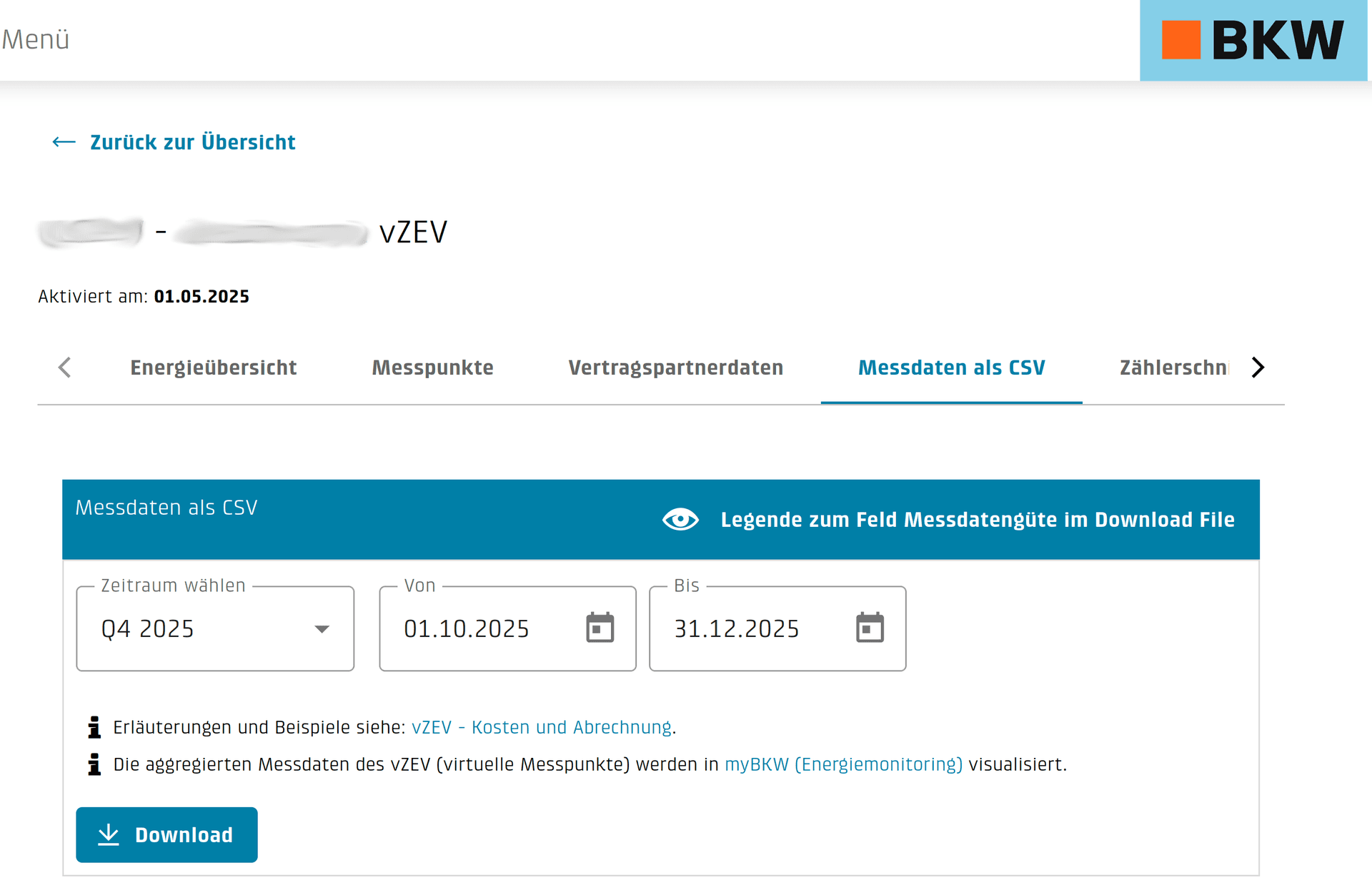Open the Menü navigation
Viewport: 1372px width, 883px height.
coord(36,39)
